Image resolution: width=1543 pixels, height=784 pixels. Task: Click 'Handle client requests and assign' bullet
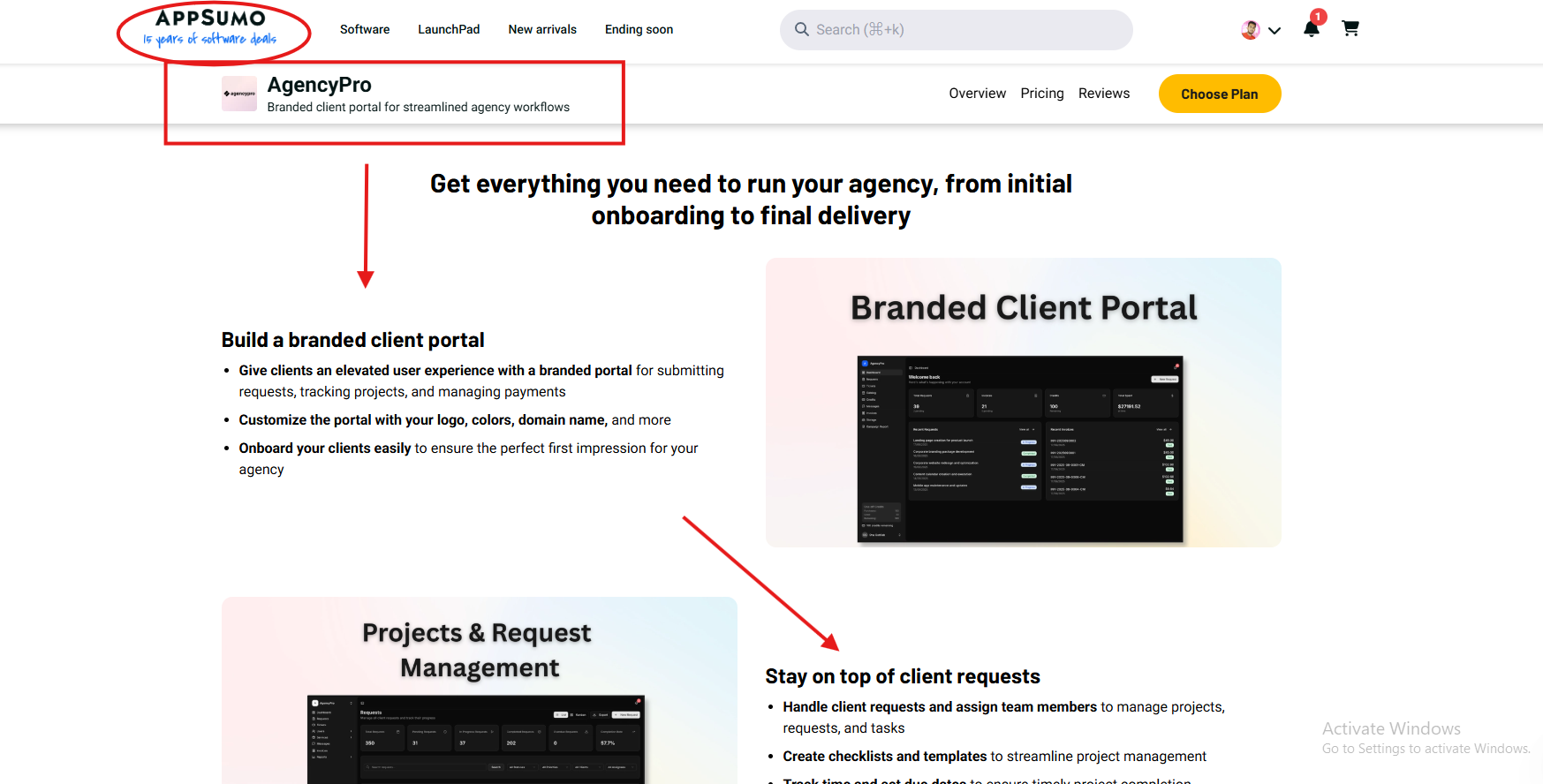click(1003, 718)
